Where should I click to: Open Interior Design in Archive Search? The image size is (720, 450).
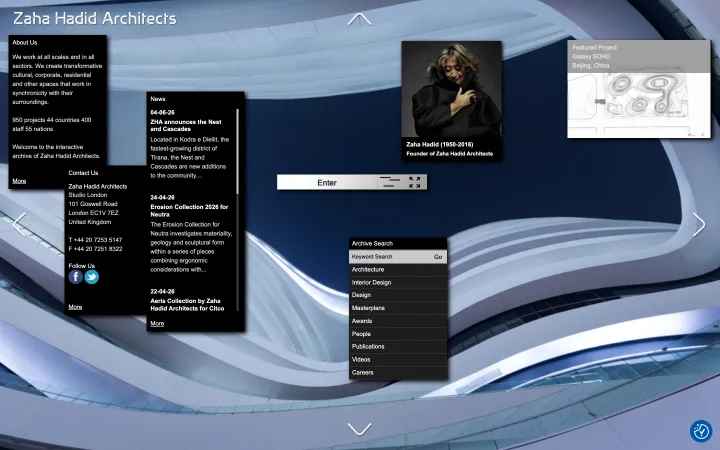(x=398, y=282)
